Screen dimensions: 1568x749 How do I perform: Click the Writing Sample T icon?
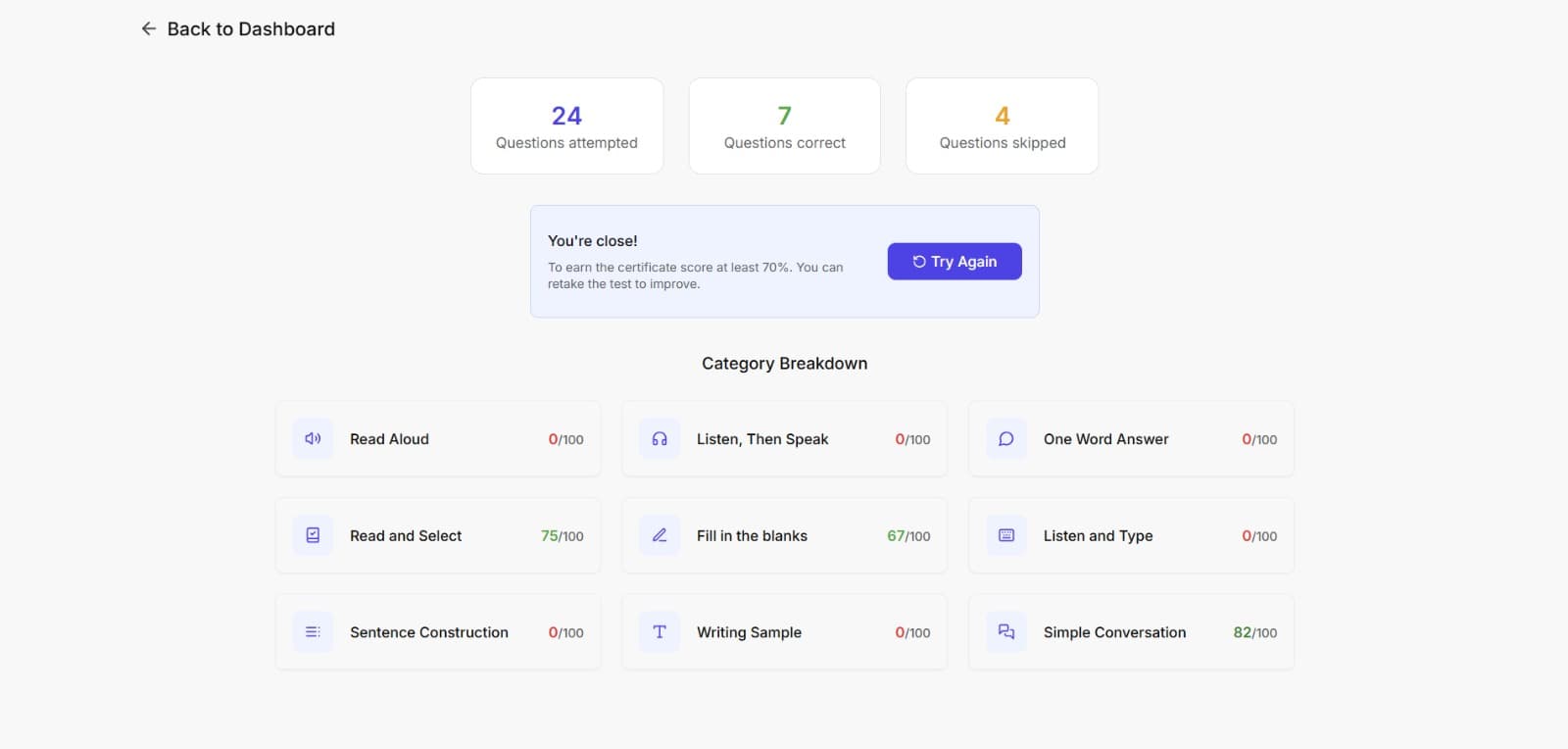click(660, 632)
